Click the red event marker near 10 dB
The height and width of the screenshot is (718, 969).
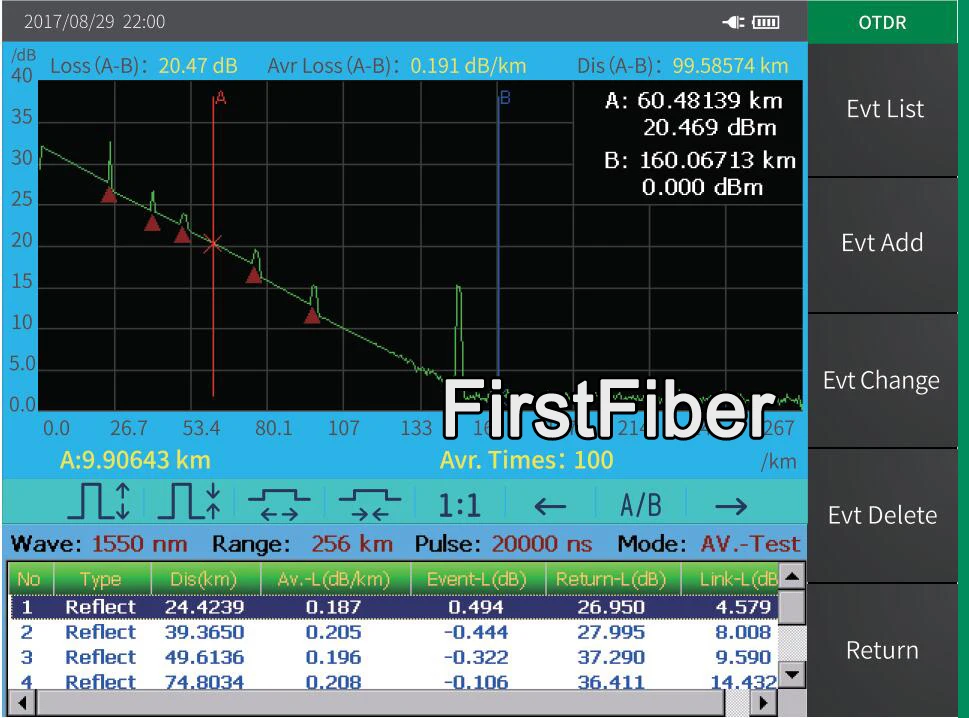312,316
